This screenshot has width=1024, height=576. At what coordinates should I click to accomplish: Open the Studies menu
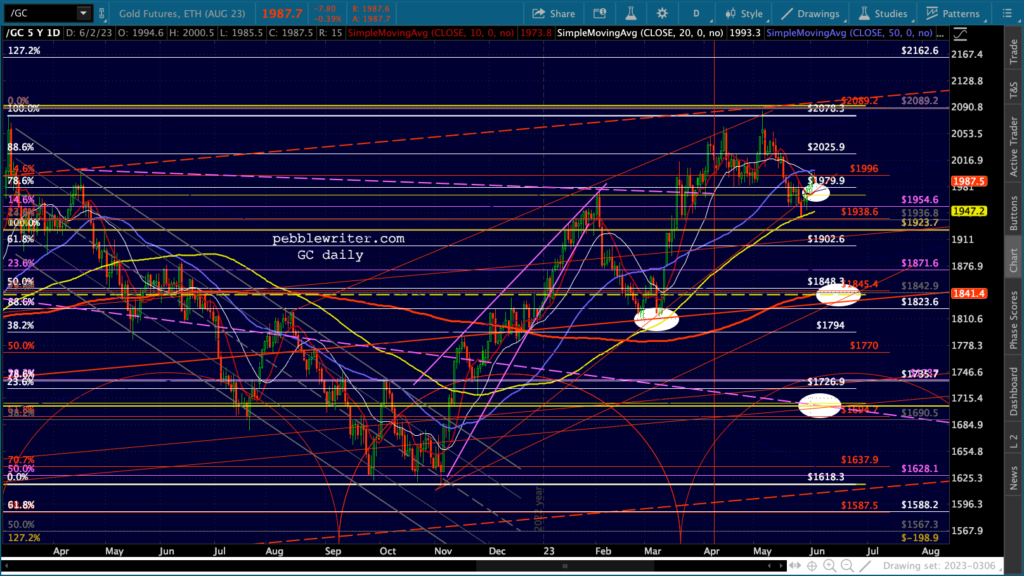pos(882,13)
